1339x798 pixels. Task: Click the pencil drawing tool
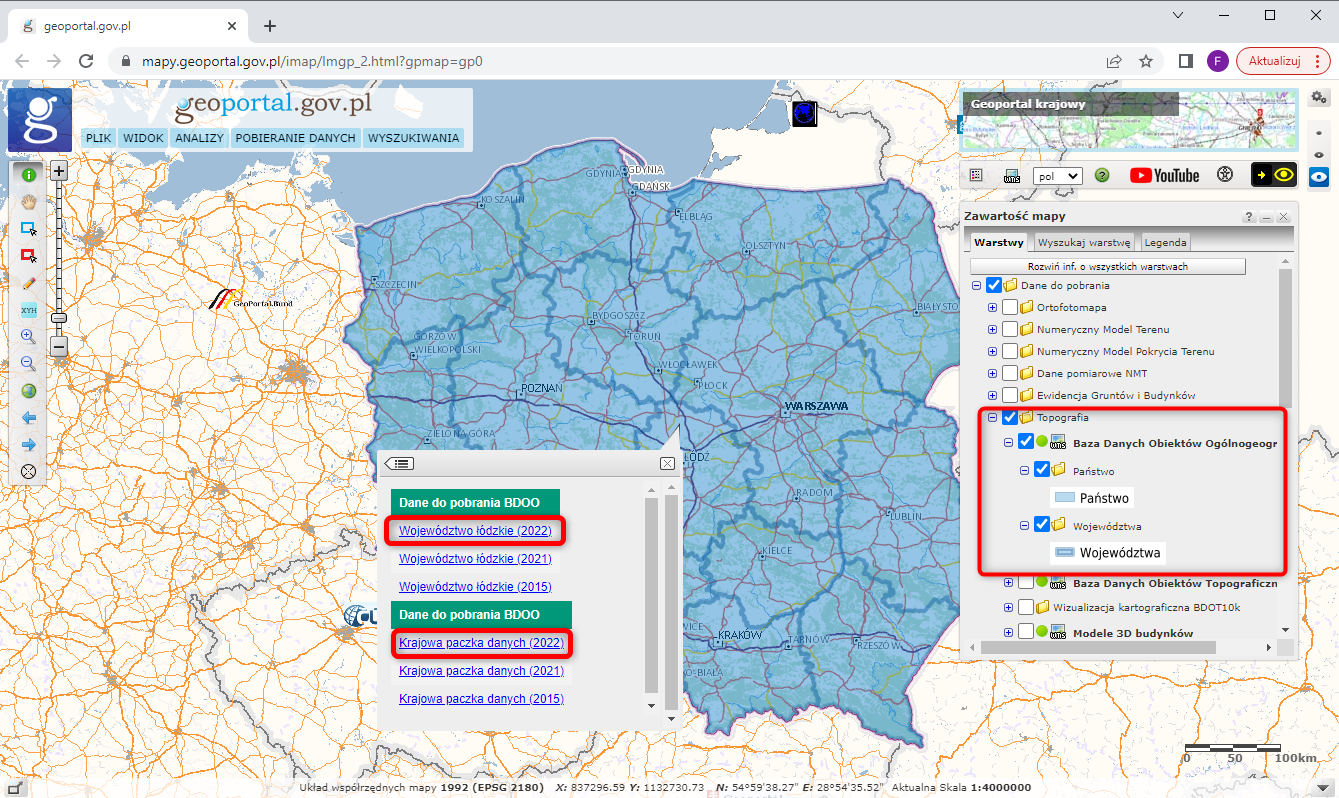(29, 283)
